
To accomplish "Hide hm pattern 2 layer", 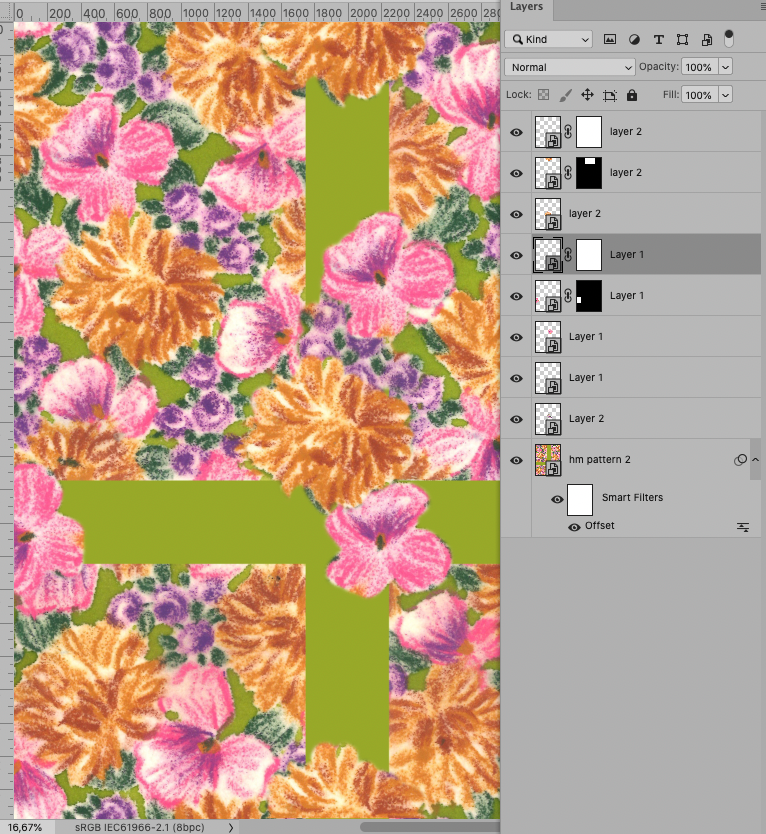I will pyautogui.click(x=516, y=460).
